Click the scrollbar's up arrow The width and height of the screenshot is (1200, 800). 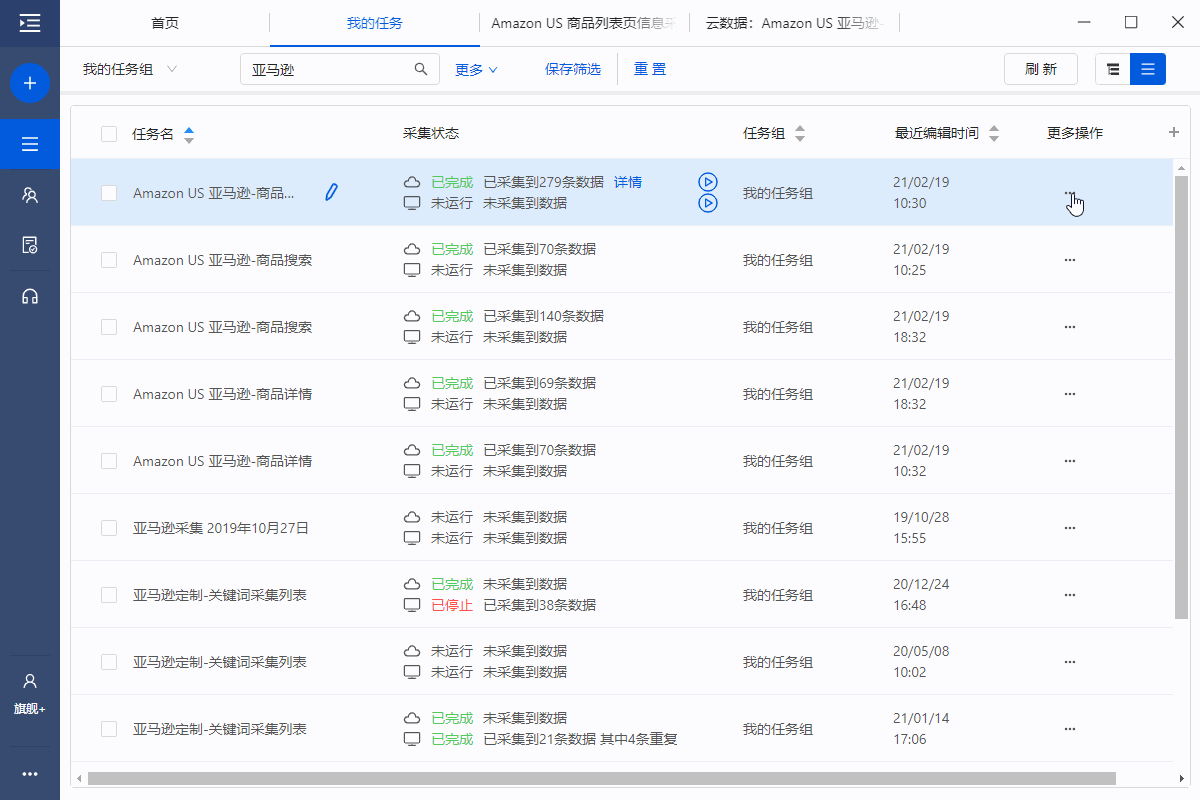1181,168
